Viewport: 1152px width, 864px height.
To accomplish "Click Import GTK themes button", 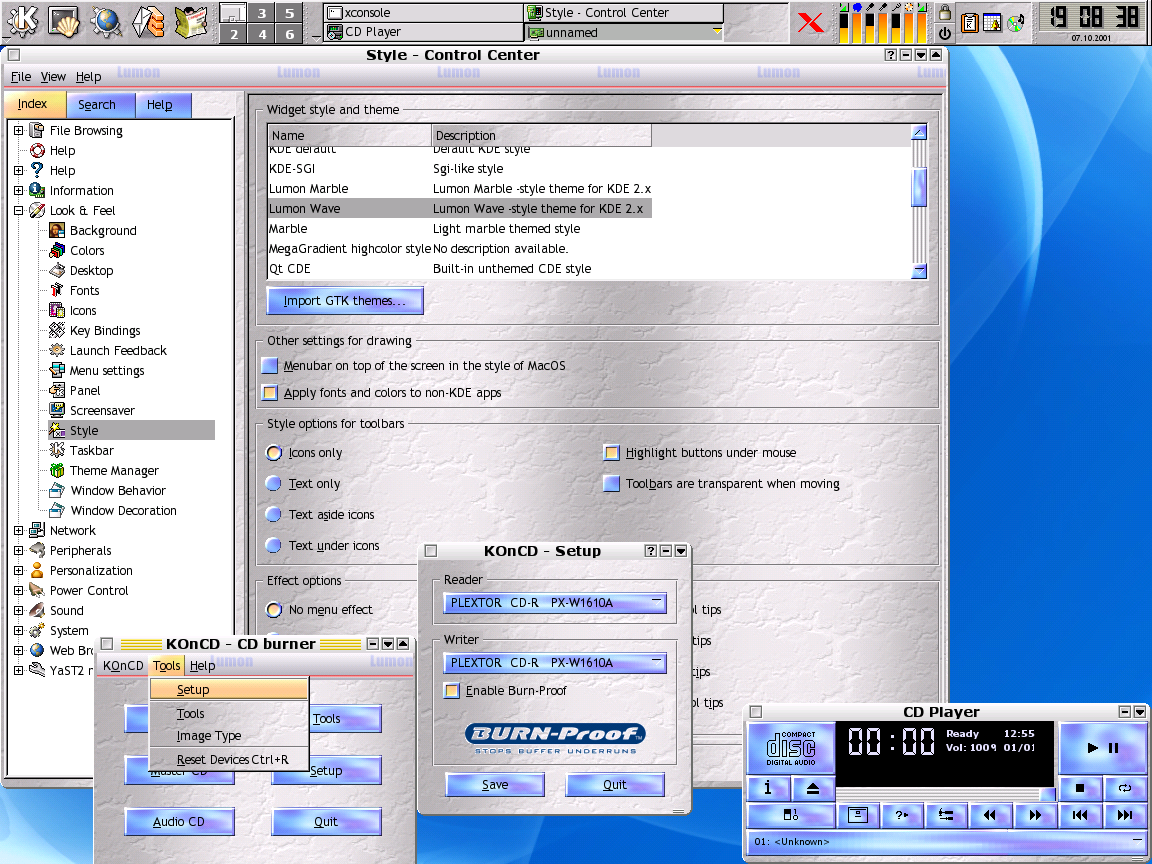I will pyautogui.click(x=345, y=301).
